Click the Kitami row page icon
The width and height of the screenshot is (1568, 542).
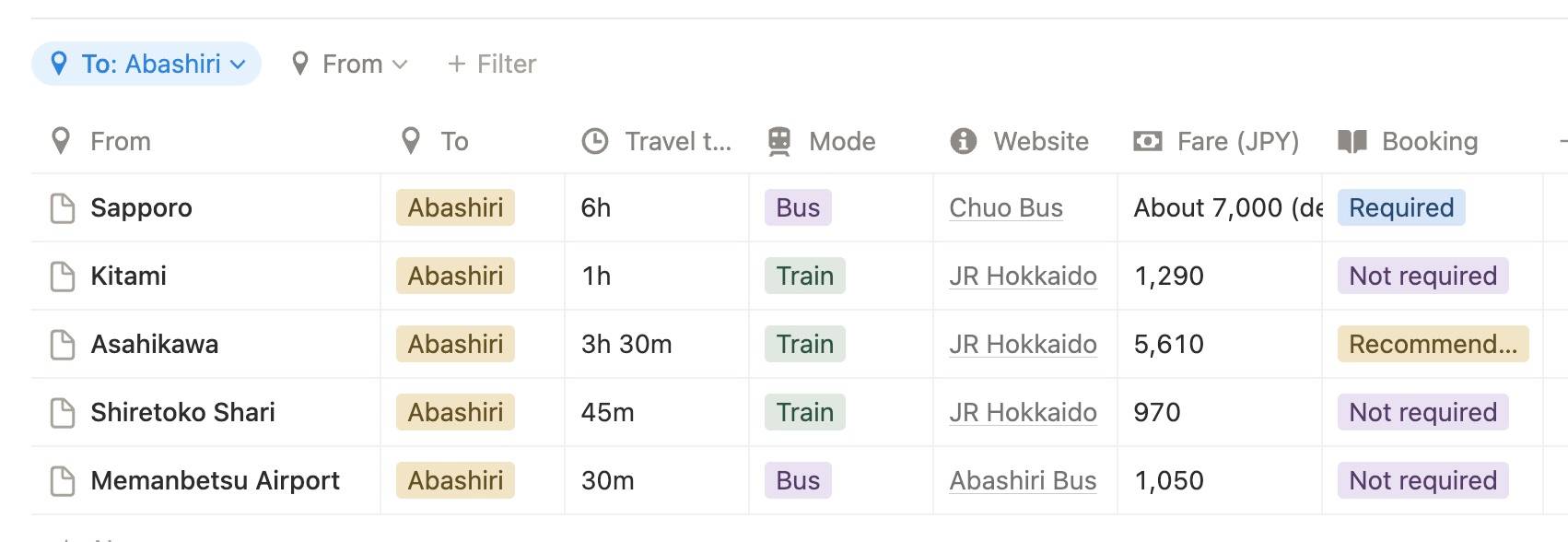[63, 277]
